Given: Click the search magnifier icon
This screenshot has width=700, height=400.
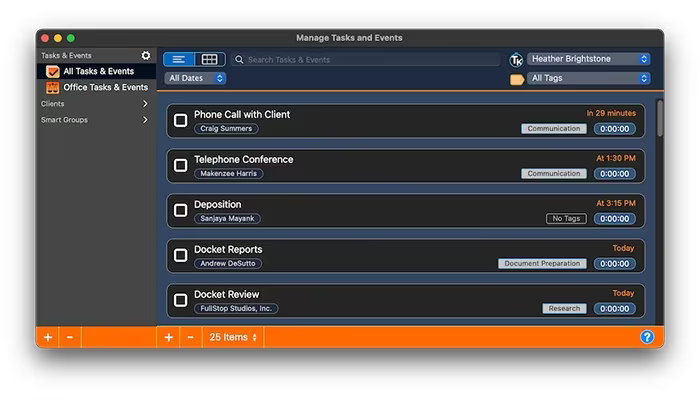Looking at the screenshot, I should click(x=239, y=59).
